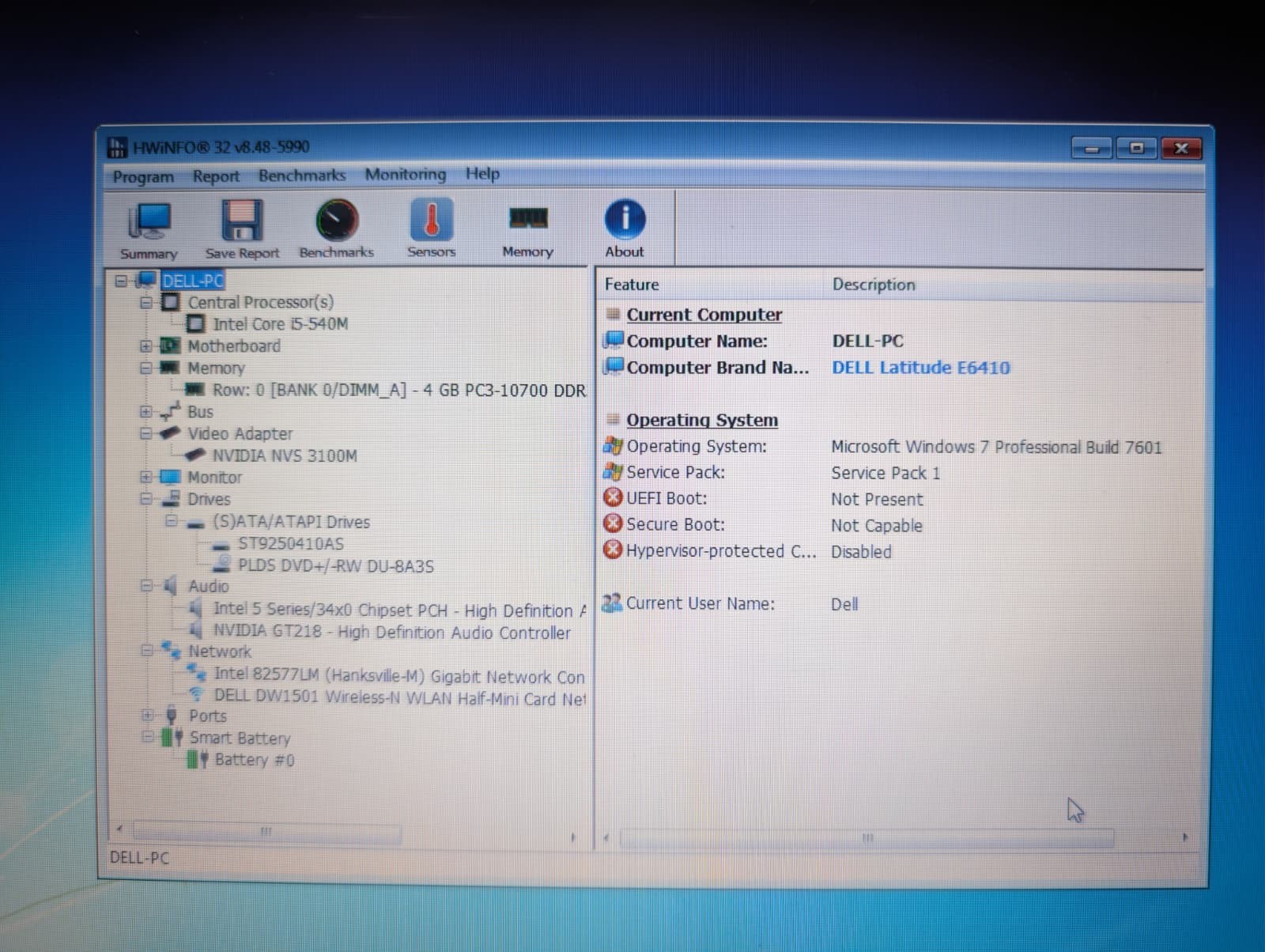The image size is (1265, 952).
Task: Select Intel 5 Series/34x0 Chipset PCH audio item
Action: (400, 610)
